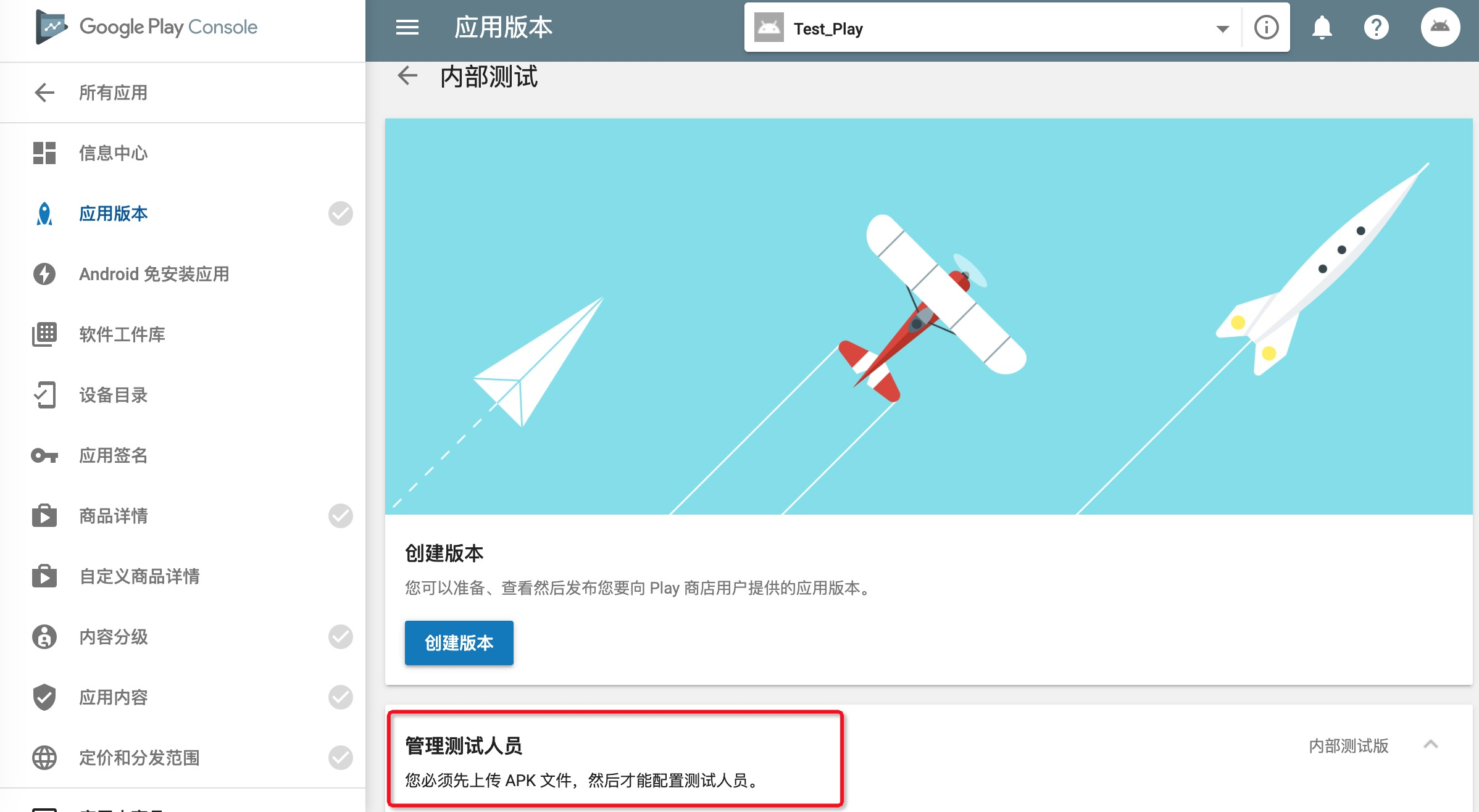The width and height of the screenshot is (1479, 812).
Task: Click the blue 创建版本 button
Action: [x=459, y=643]
